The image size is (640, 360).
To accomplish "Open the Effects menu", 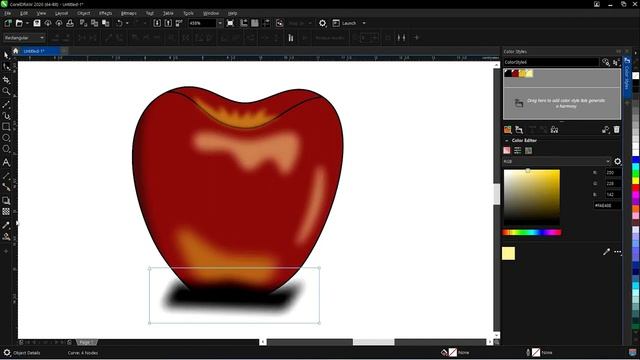I will pyautogui.click(x=105, y=13).
